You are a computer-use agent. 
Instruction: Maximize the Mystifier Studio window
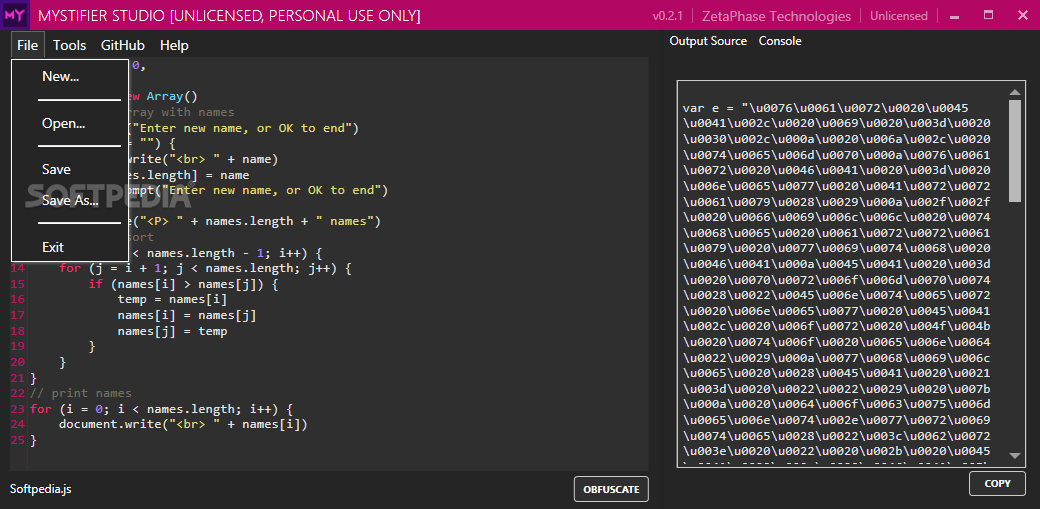(x=988, y=15)
